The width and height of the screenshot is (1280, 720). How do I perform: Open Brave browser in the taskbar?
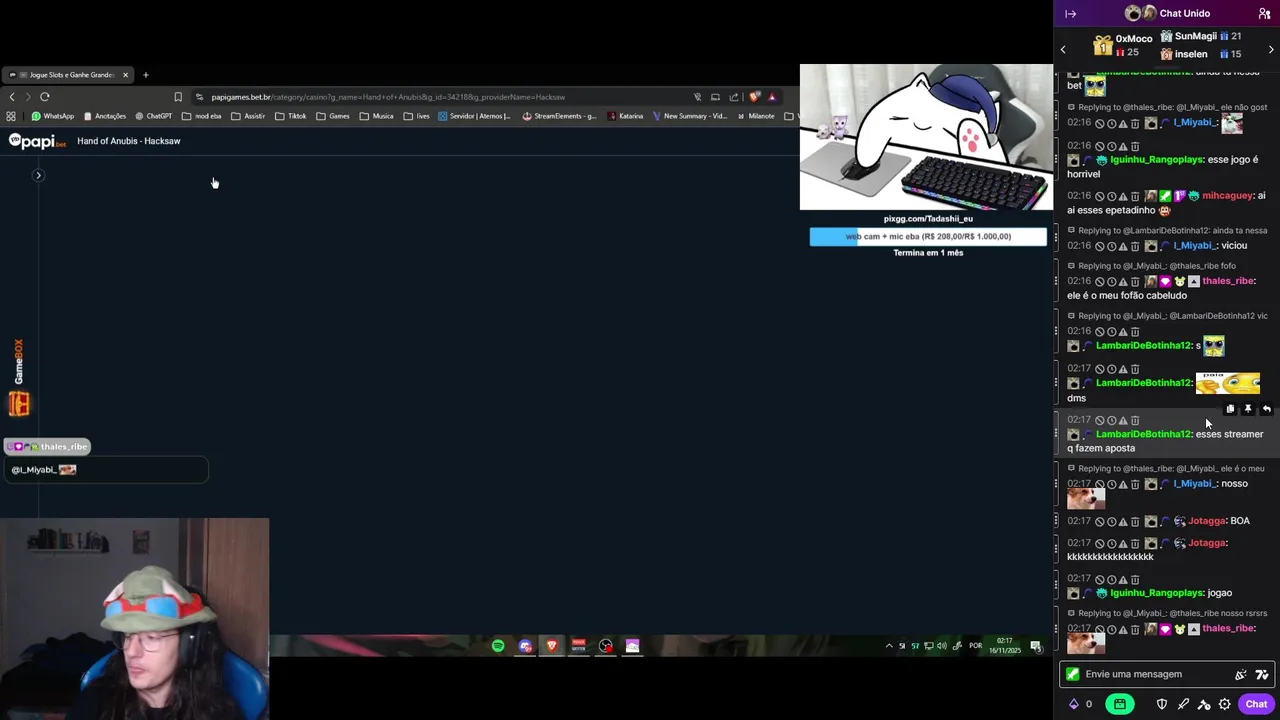click(x=551, y=646)
